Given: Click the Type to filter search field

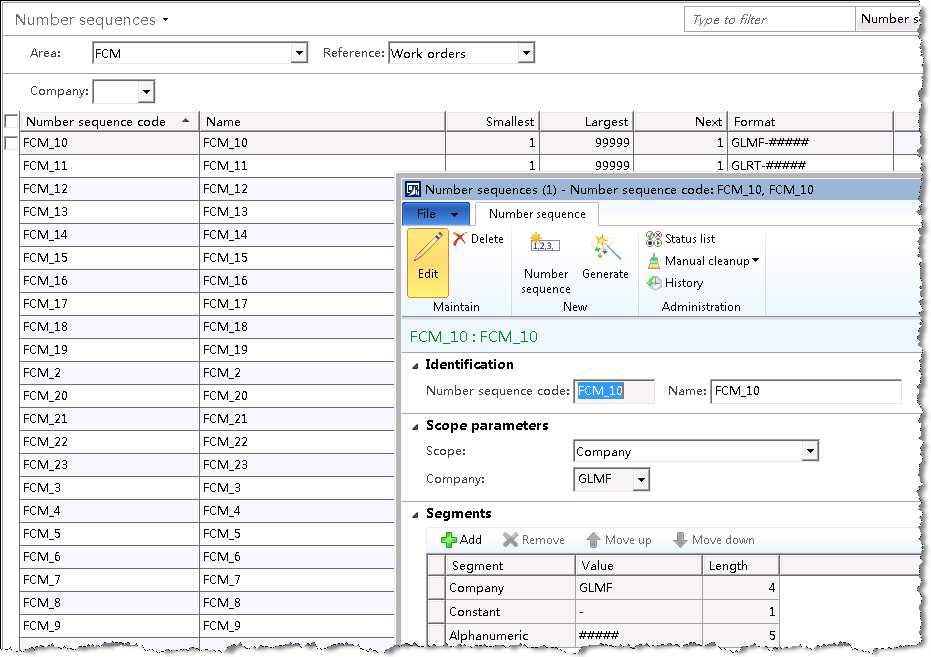Looking at the screenshot, I should (770, 20).
